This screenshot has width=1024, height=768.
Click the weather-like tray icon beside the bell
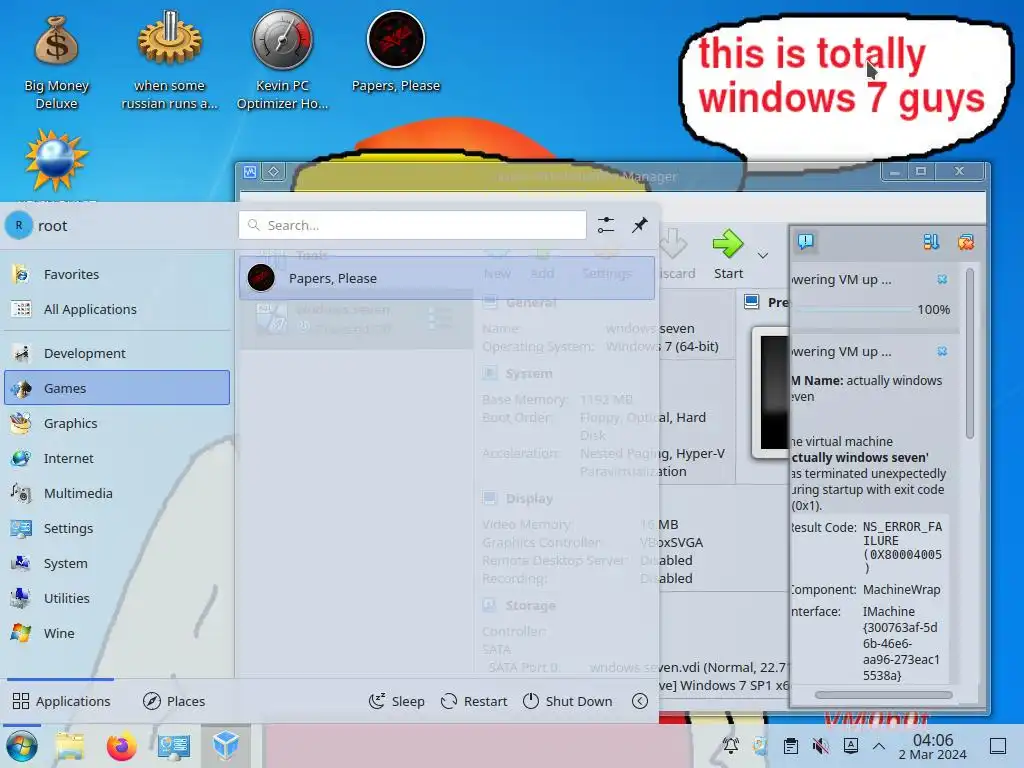pyautogui.click(x=760, y=746)
